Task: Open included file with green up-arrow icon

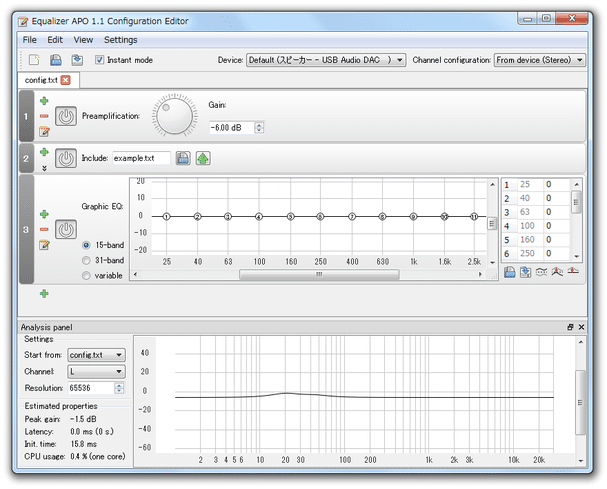Action: [x=203, y=158]
